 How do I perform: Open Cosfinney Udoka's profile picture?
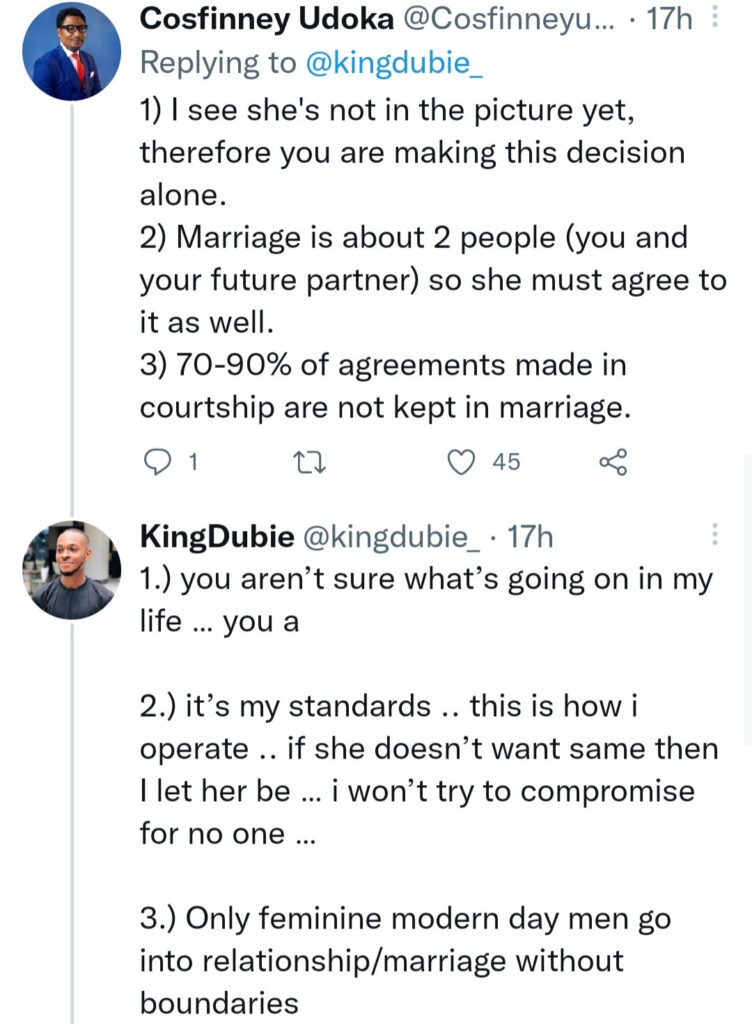click(x=70, y=50)
